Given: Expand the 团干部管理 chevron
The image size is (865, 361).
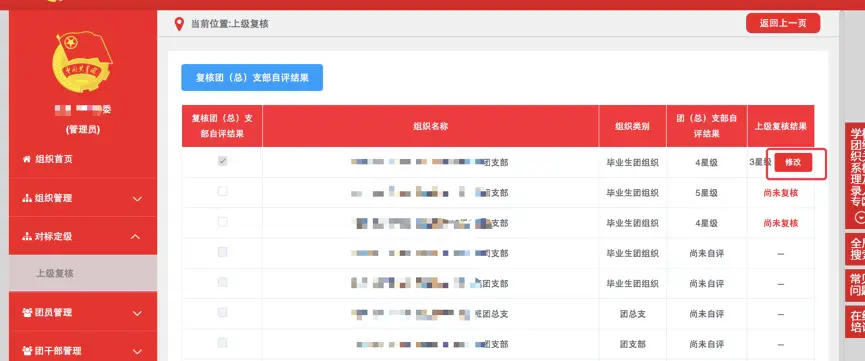Looking at the screenshot, I should [137, 352].
